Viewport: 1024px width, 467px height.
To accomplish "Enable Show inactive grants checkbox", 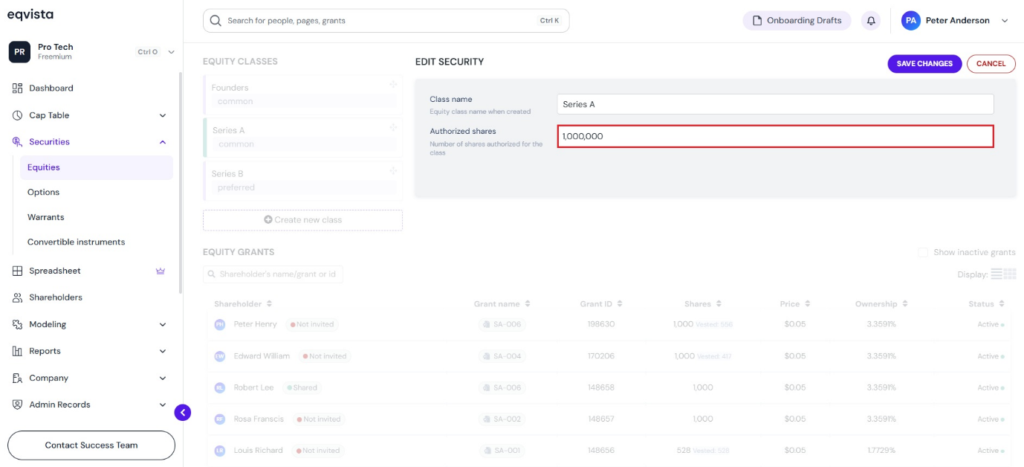I will pyautogui.click(x=923, y=252).
